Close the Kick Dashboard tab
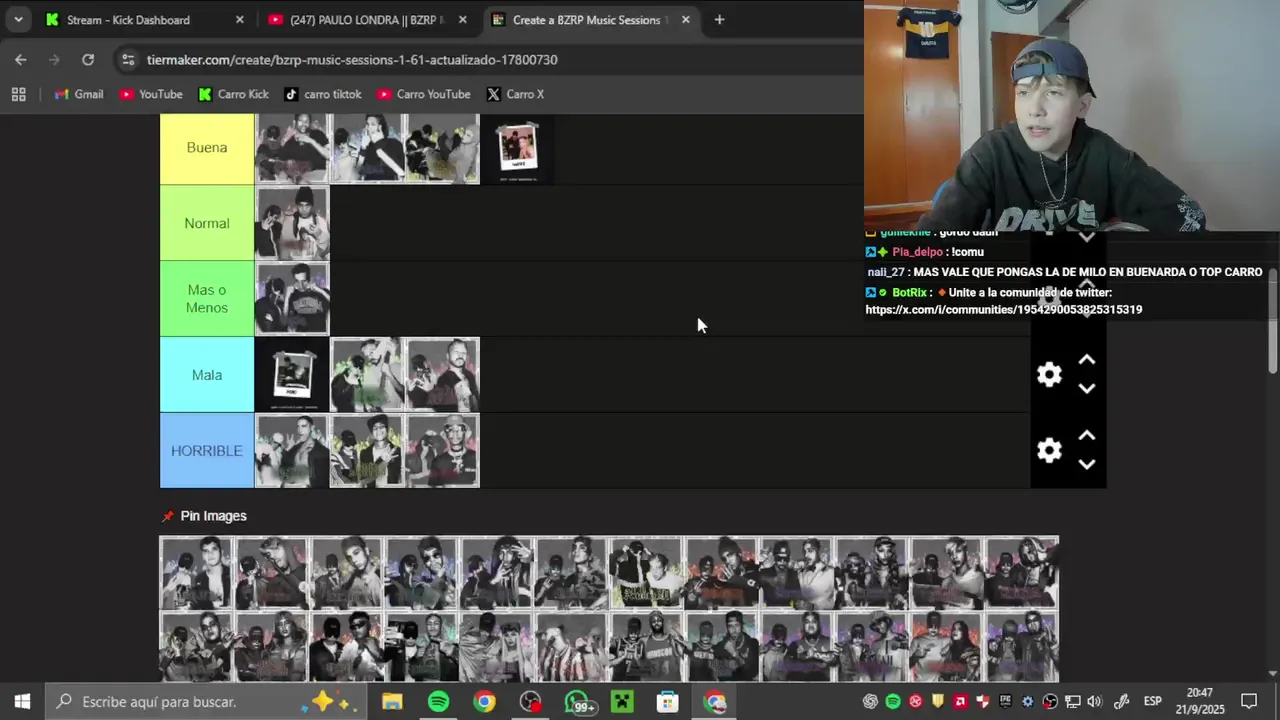 239,20
